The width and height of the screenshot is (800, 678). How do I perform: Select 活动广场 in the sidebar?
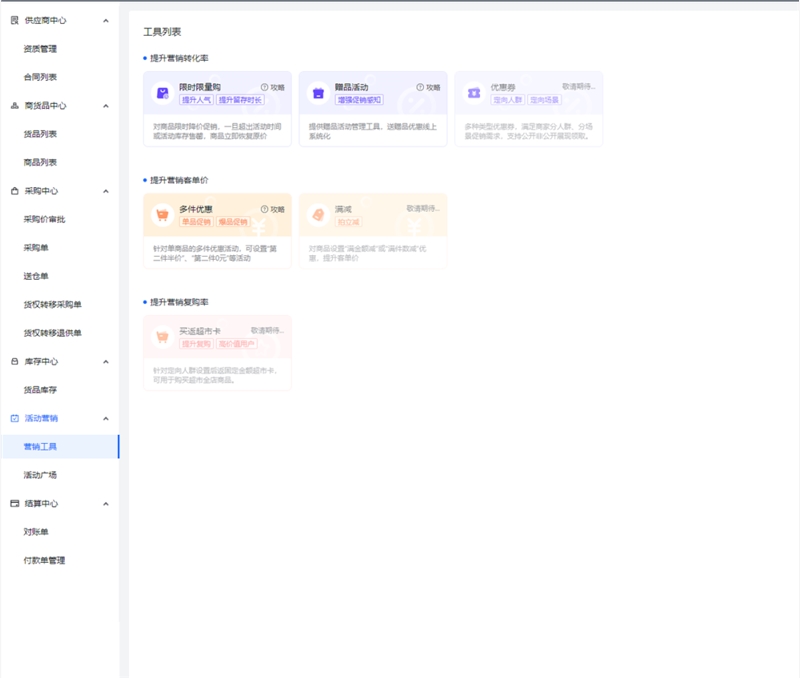click(x=40, y=475)
